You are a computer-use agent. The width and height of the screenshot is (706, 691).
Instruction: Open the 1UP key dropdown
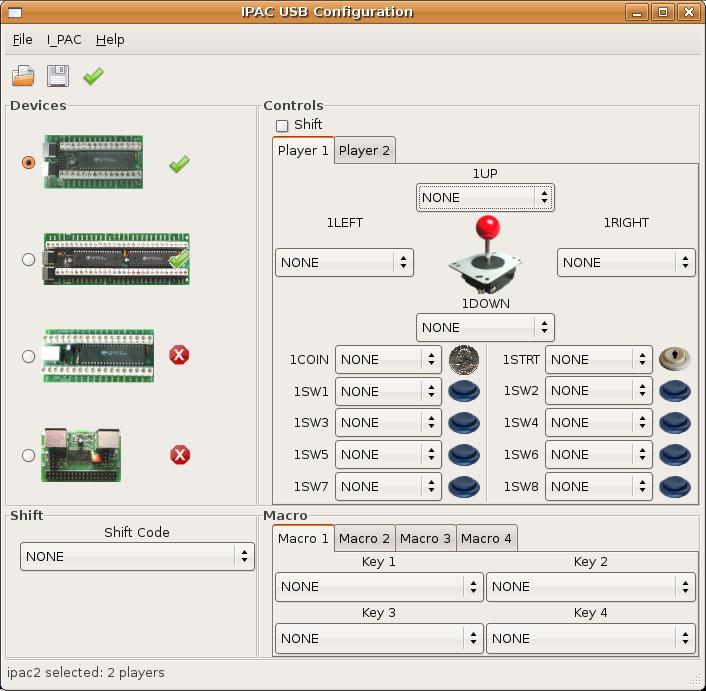485,197
